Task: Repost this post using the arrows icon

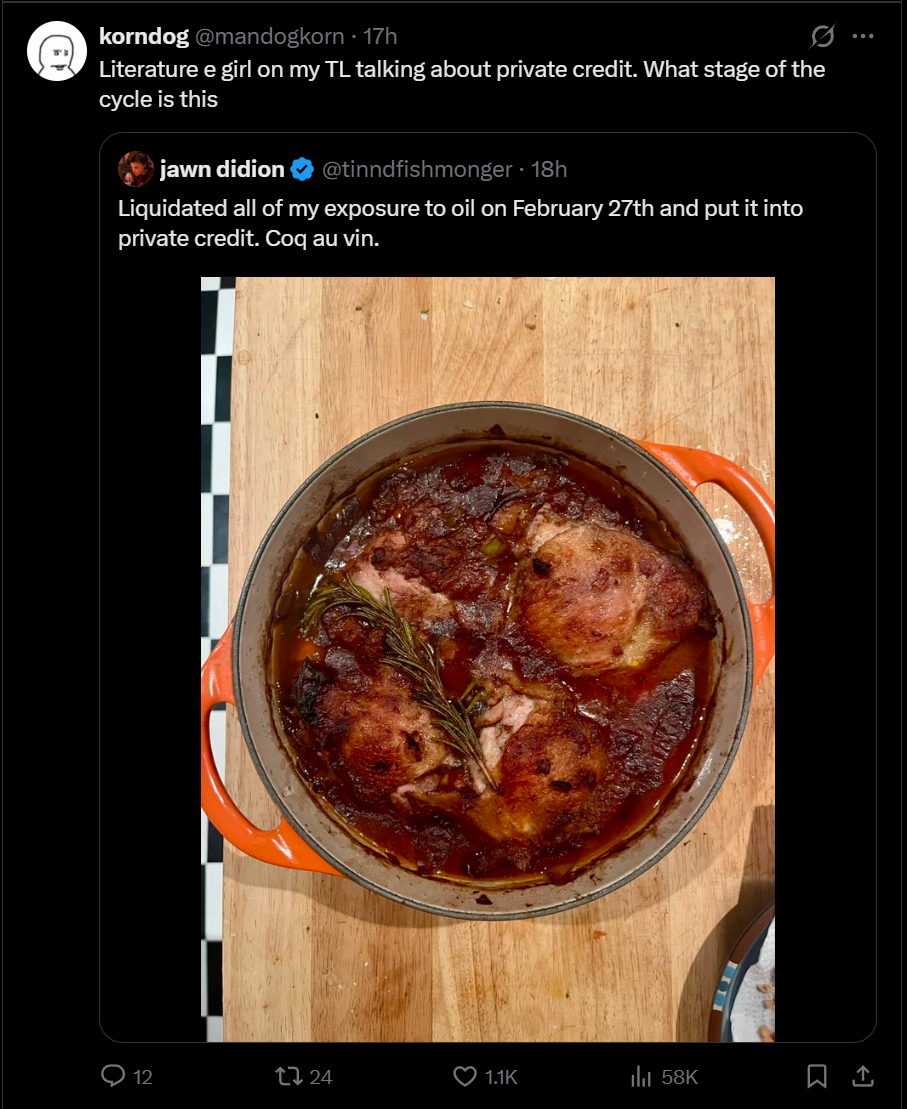Action: (288, 1076)
